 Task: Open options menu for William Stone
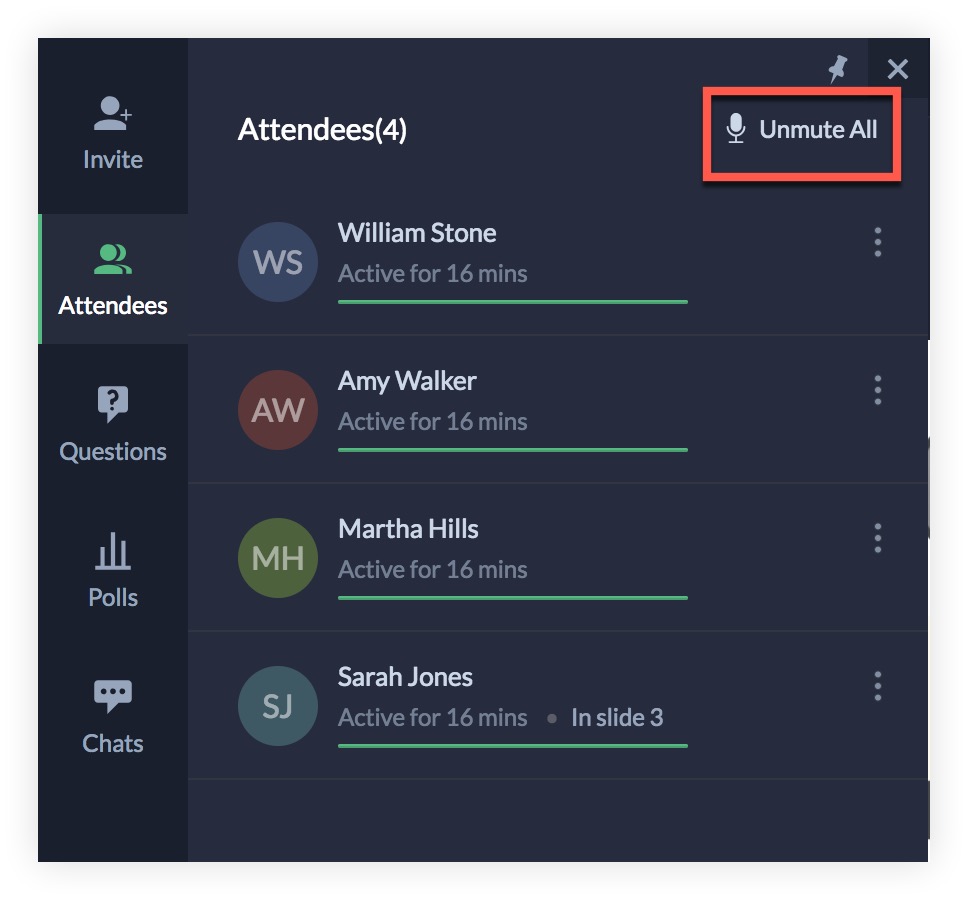(877, 242)
